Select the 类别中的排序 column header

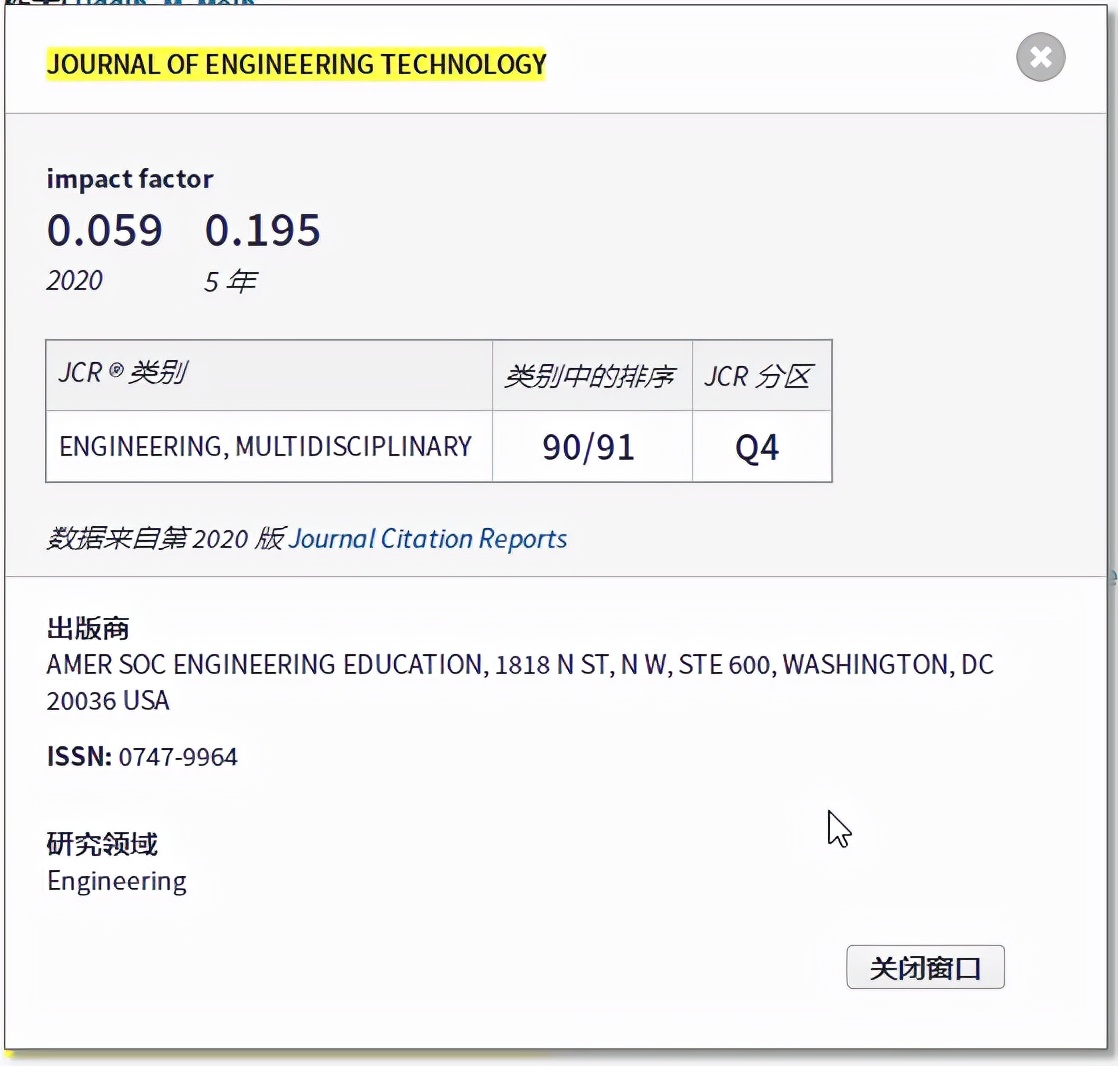click(x=589, y=376)
